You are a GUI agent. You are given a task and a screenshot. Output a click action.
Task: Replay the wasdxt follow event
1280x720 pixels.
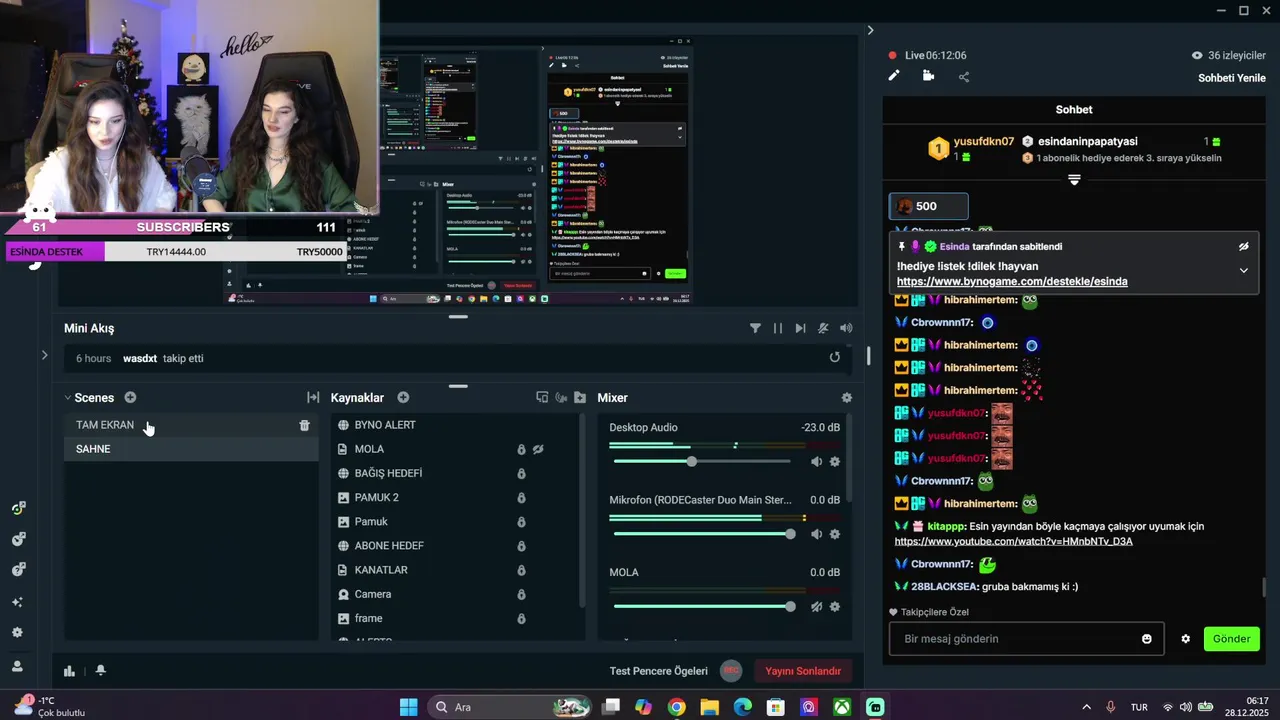click(x=835, y=357)
